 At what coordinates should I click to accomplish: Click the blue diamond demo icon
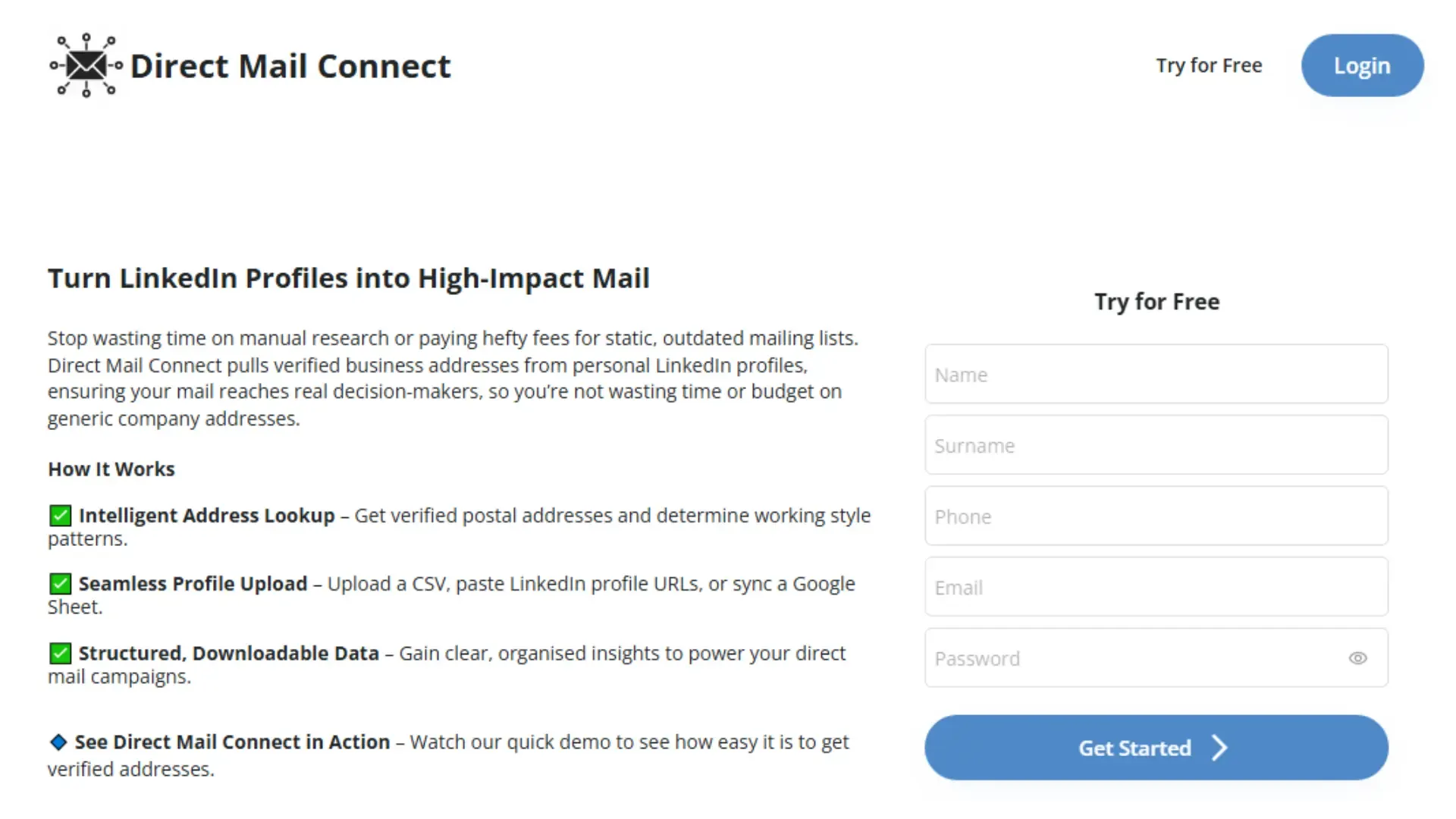(58, 742)
